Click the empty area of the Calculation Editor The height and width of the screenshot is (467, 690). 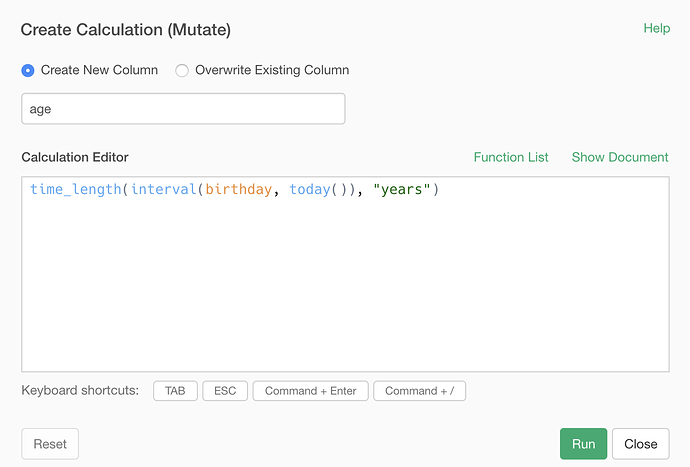click(345, 286)
